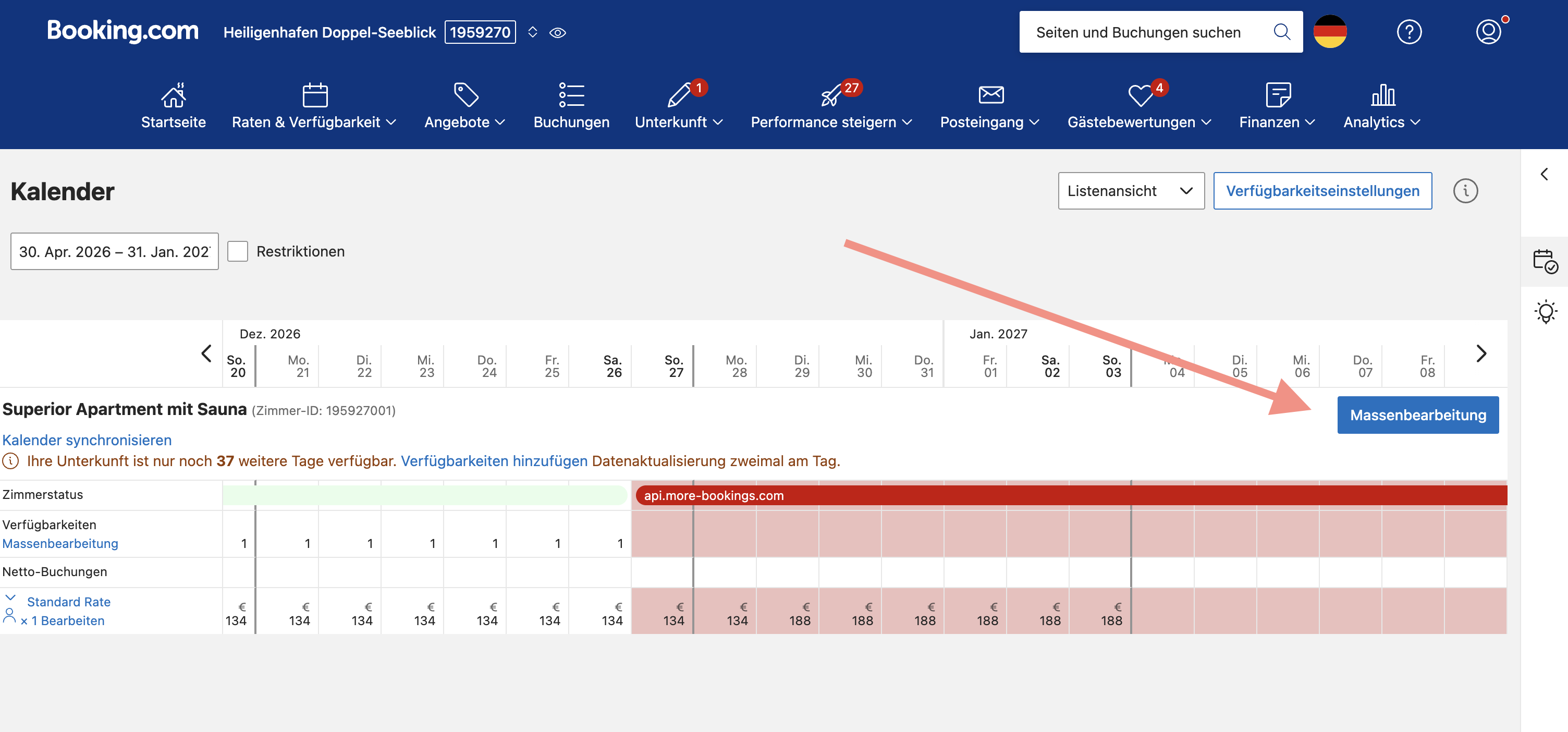
Task: Expand the Angebote menu
Action: [x=465, y=122]
